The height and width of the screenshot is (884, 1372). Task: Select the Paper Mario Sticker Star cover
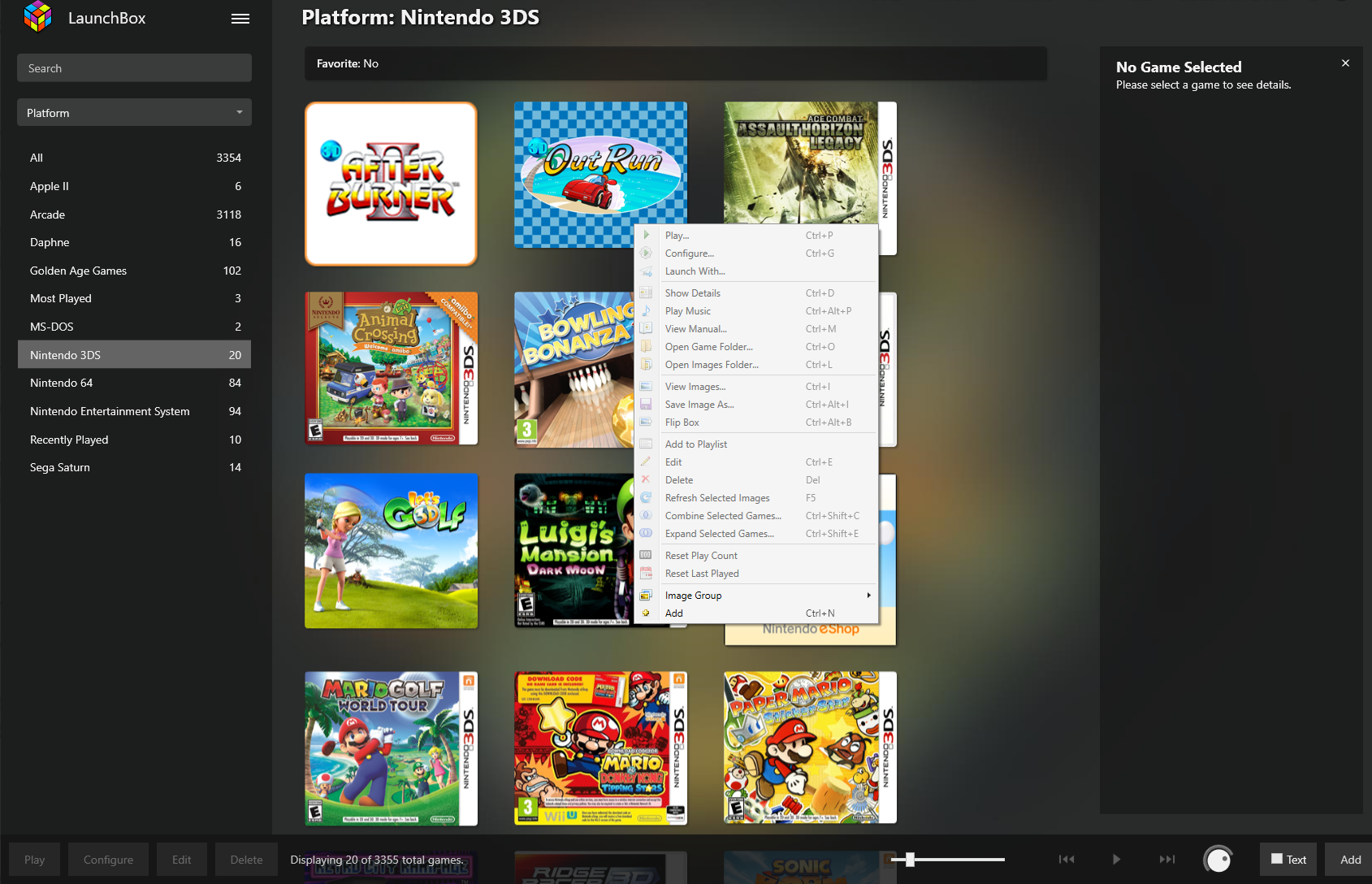click(810, 747)
